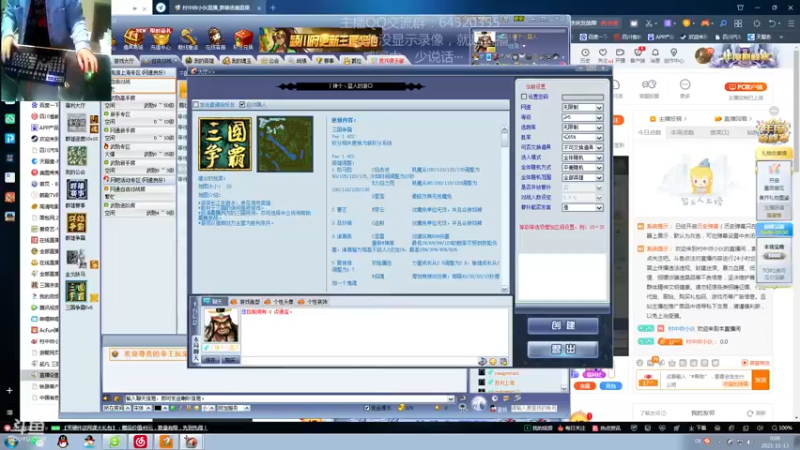
Task: Open the 逃跑率 dropdown
Action: [x=582, y=127]
